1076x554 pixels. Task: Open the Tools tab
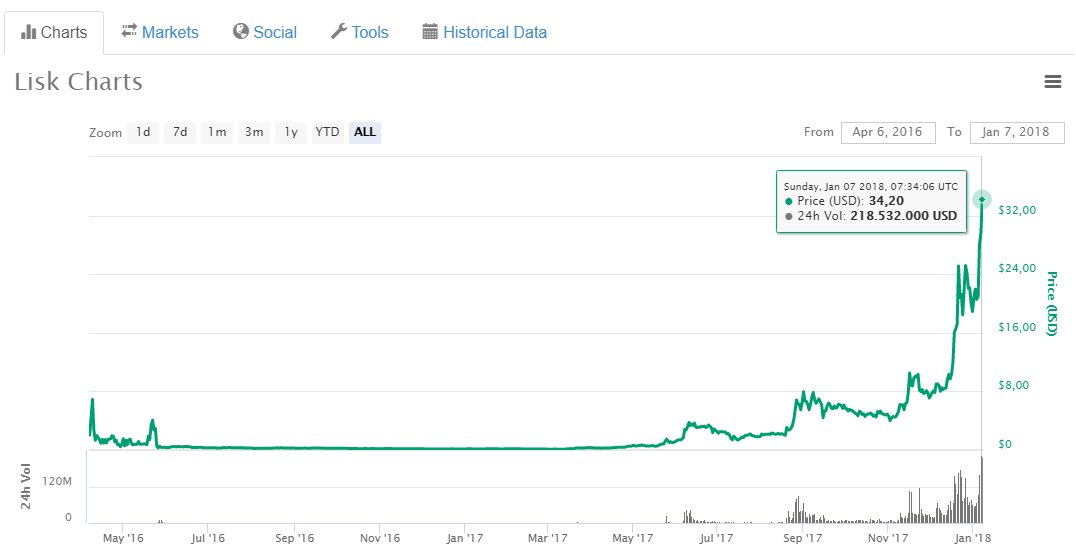point(360,32)
